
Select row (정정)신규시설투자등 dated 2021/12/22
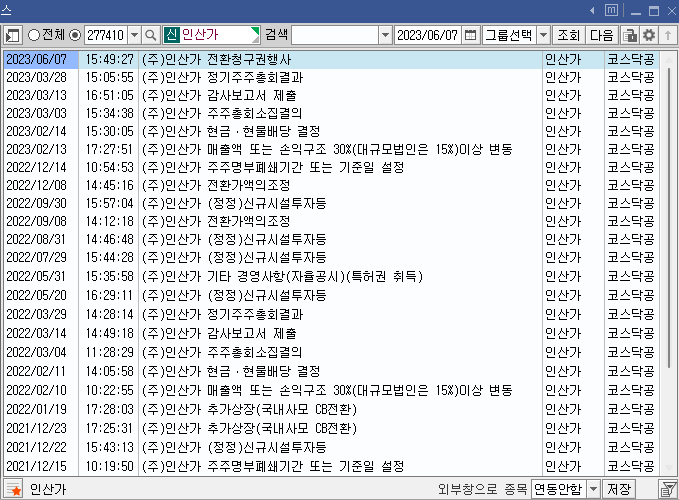point(331,447)
